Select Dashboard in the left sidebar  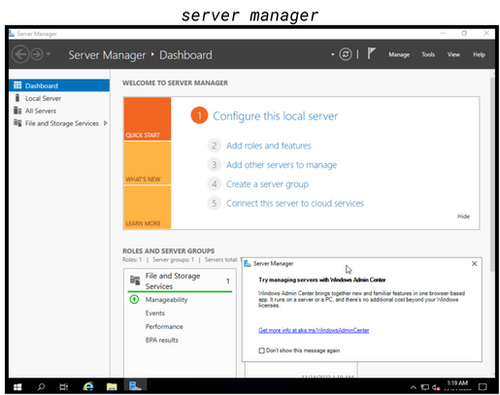click(x=59, y=86)
